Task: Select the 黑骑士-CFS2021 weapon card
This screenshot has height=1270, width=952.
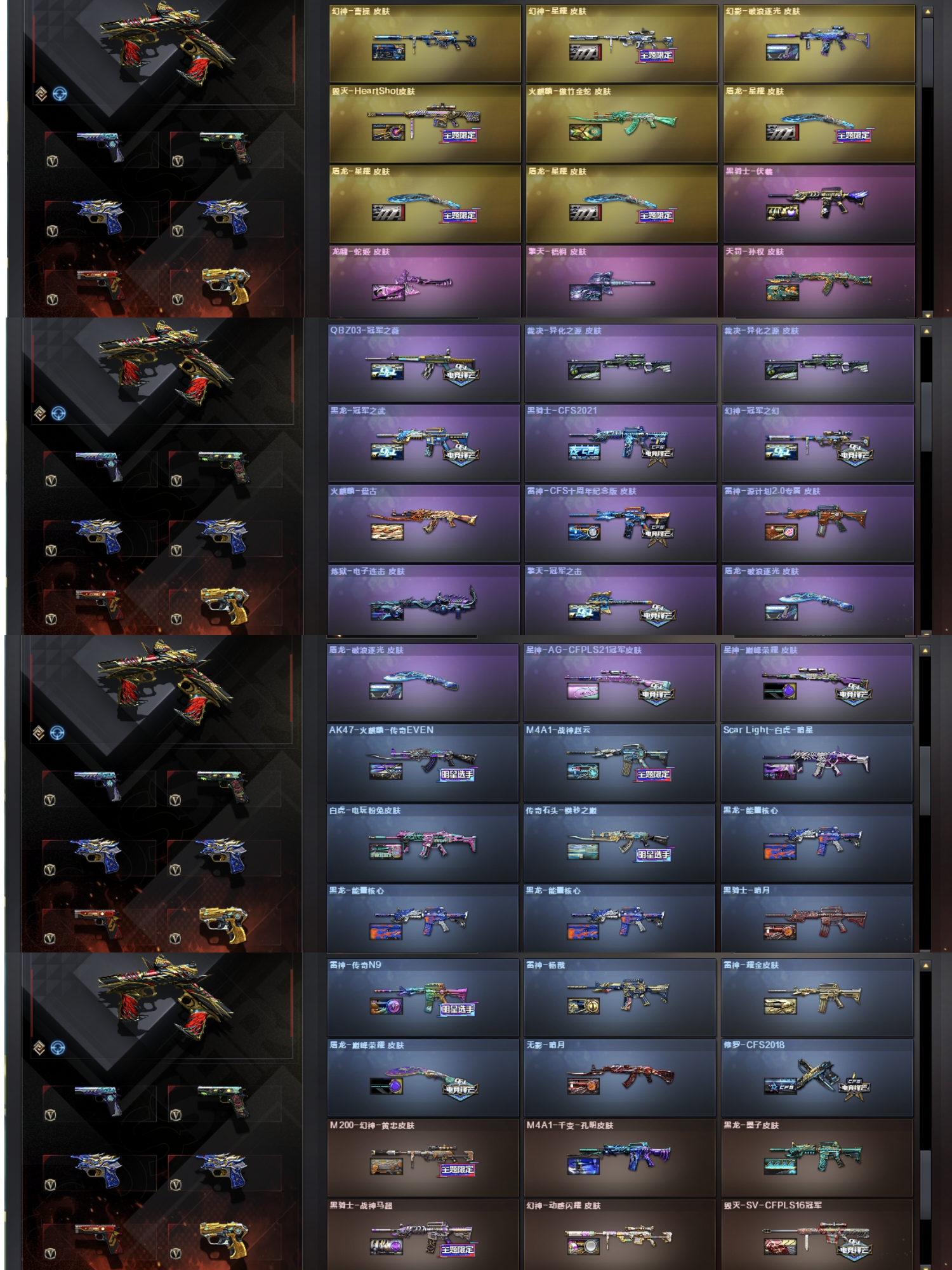Action: pos(621,443)
